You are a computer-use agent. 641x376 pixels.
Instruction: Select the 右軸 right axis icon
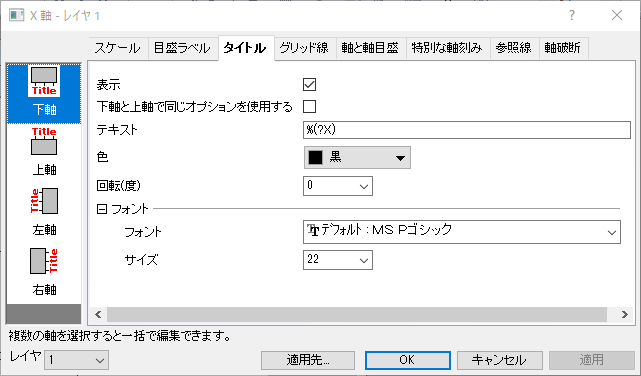[x=44, y=272]
